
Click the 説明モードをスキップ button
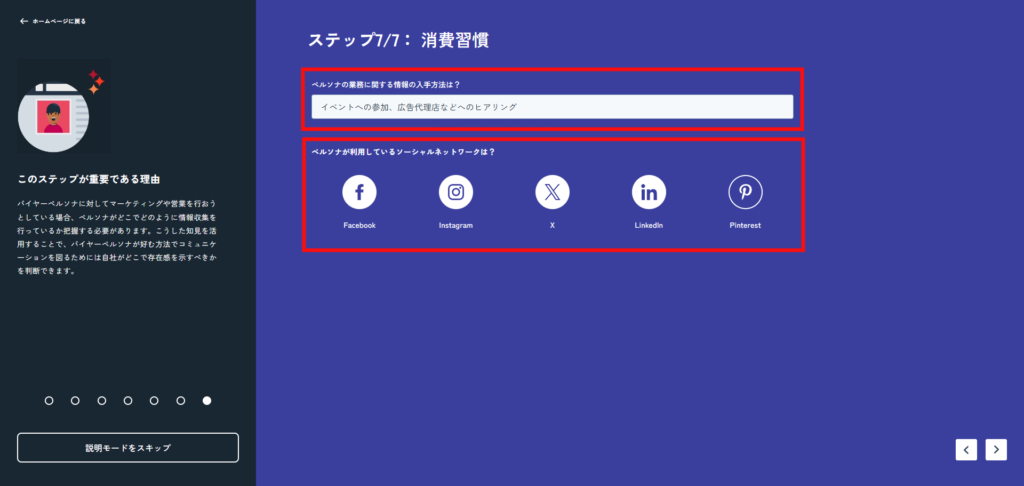point(128,447)
